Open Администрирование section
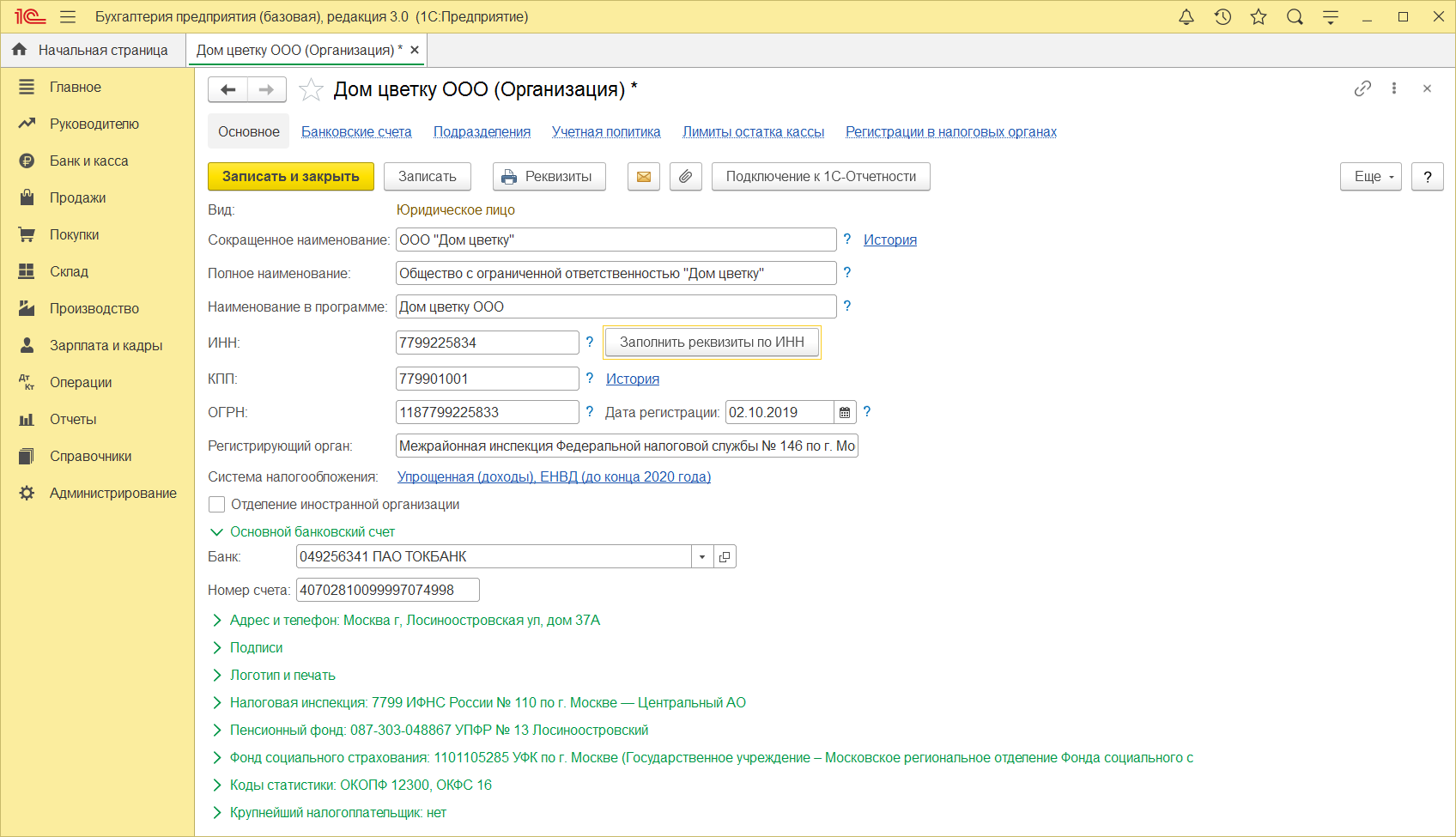The height and width of the screenshot is (837, 1456). (x=97, y=494)
